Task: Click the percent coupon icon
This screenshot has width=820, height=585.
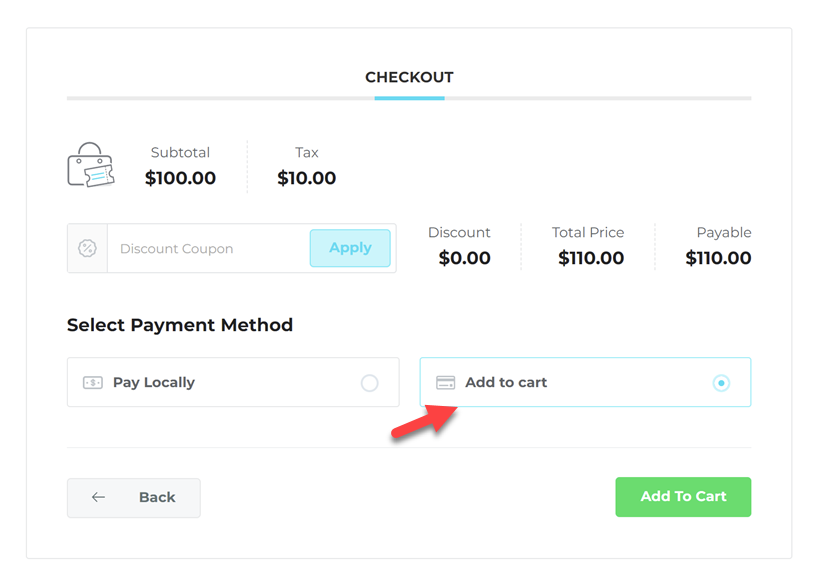Action: pyautogui.click(x=88, y=248)
